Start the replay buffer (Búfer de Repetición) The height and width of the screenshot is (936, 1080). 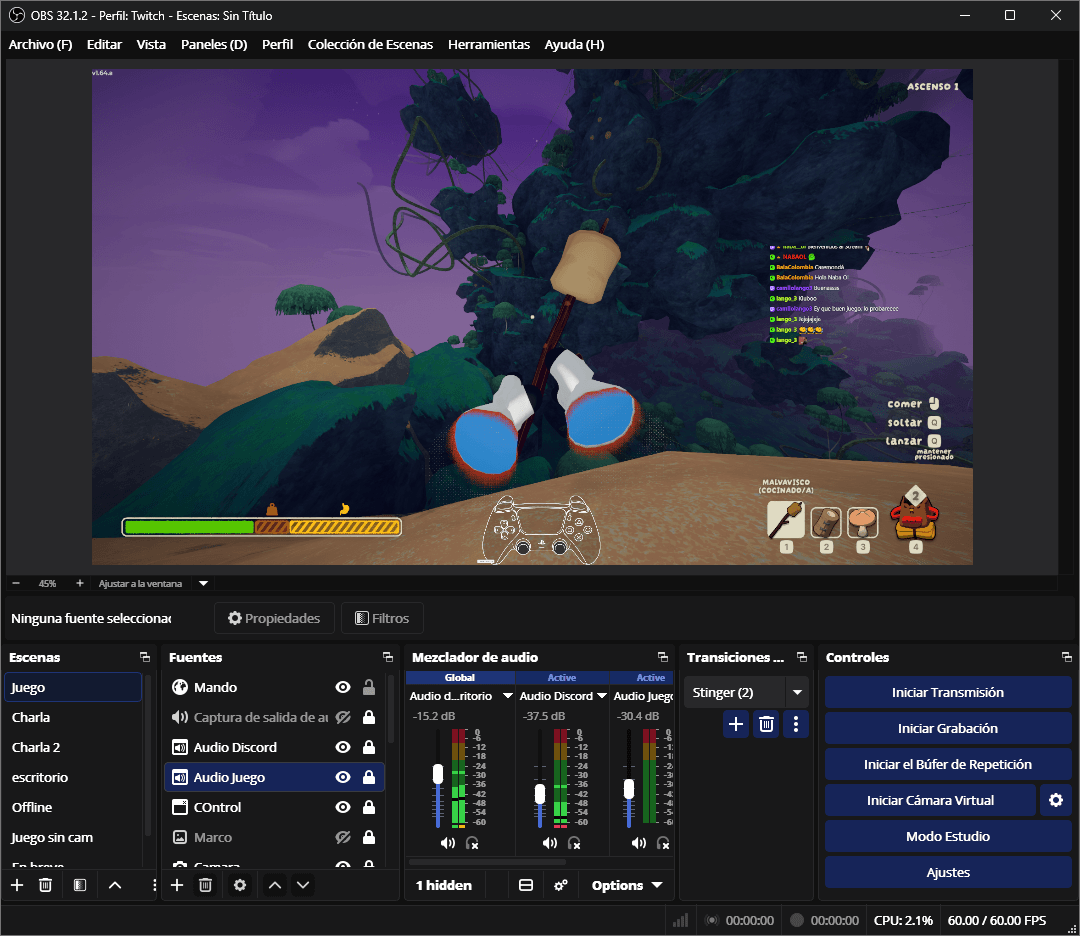(948, 765)
